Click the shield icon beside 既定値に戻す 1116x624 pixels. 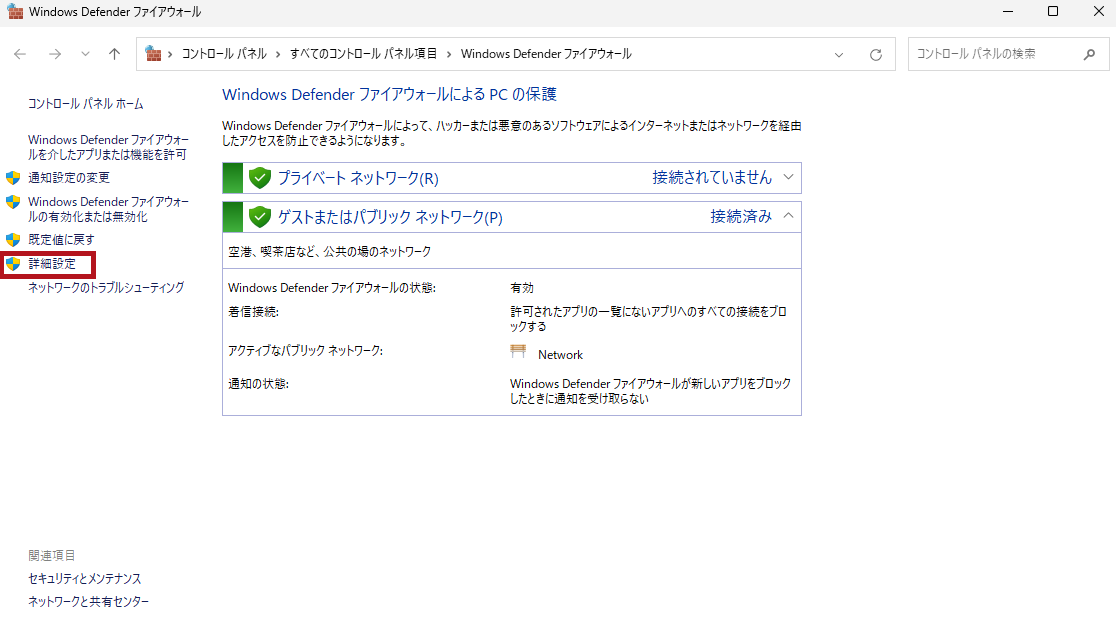[13, 240]
